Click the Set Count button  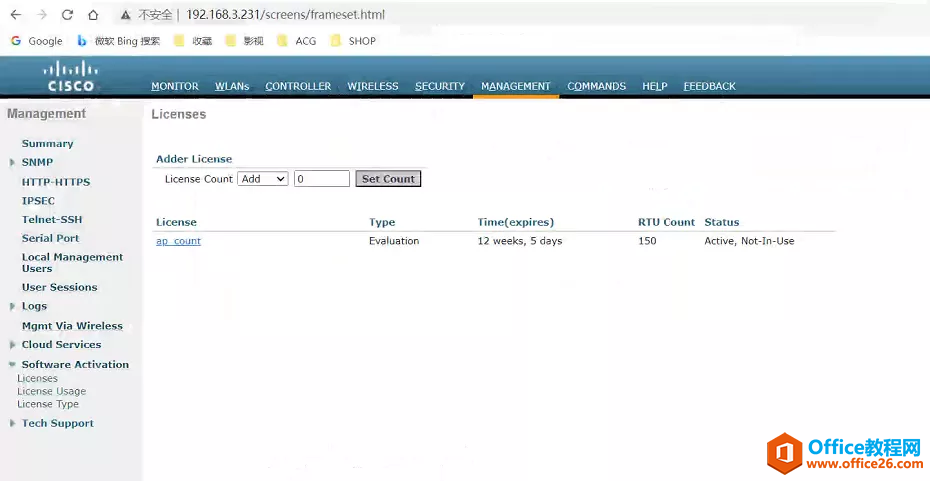click(x=388, y=179)
